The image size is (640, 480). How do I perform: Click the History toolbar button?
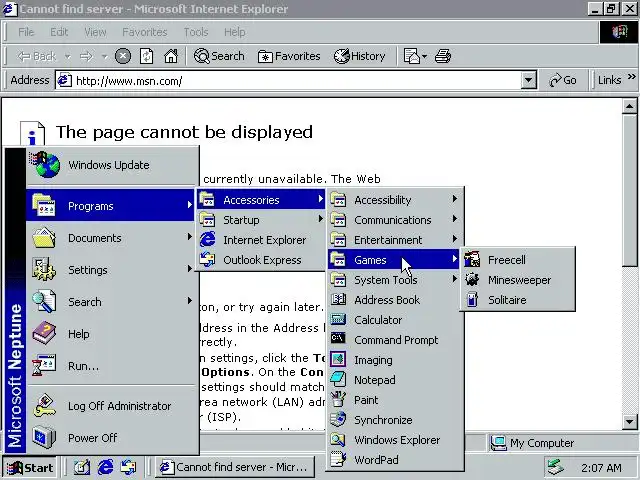pyautogui.click(x=360, y=56)
